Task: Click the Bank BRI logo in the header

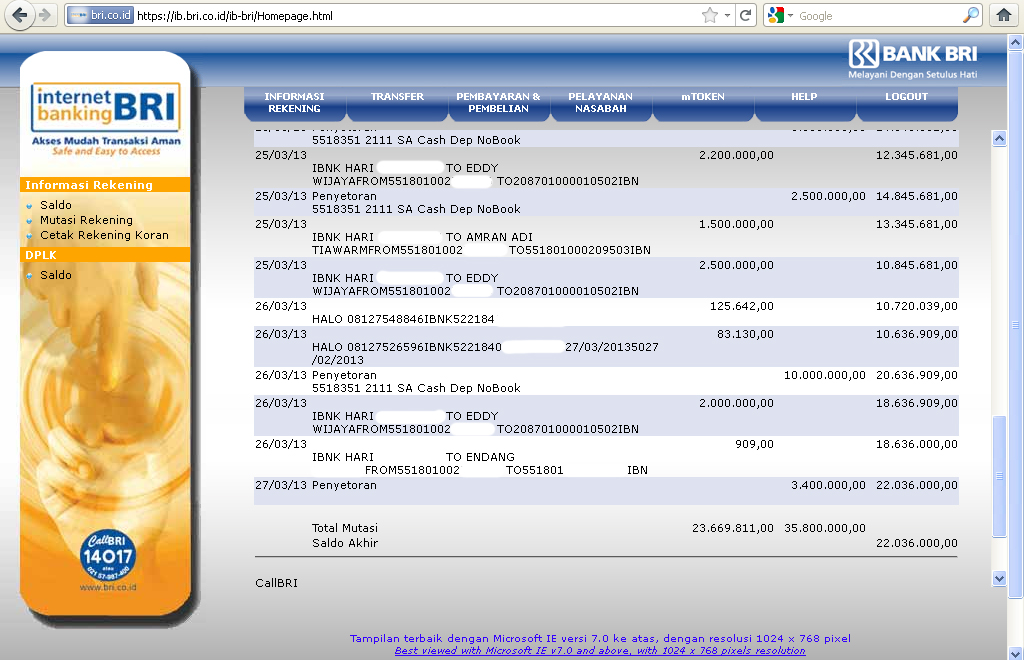Action: (x=912, y=59)
